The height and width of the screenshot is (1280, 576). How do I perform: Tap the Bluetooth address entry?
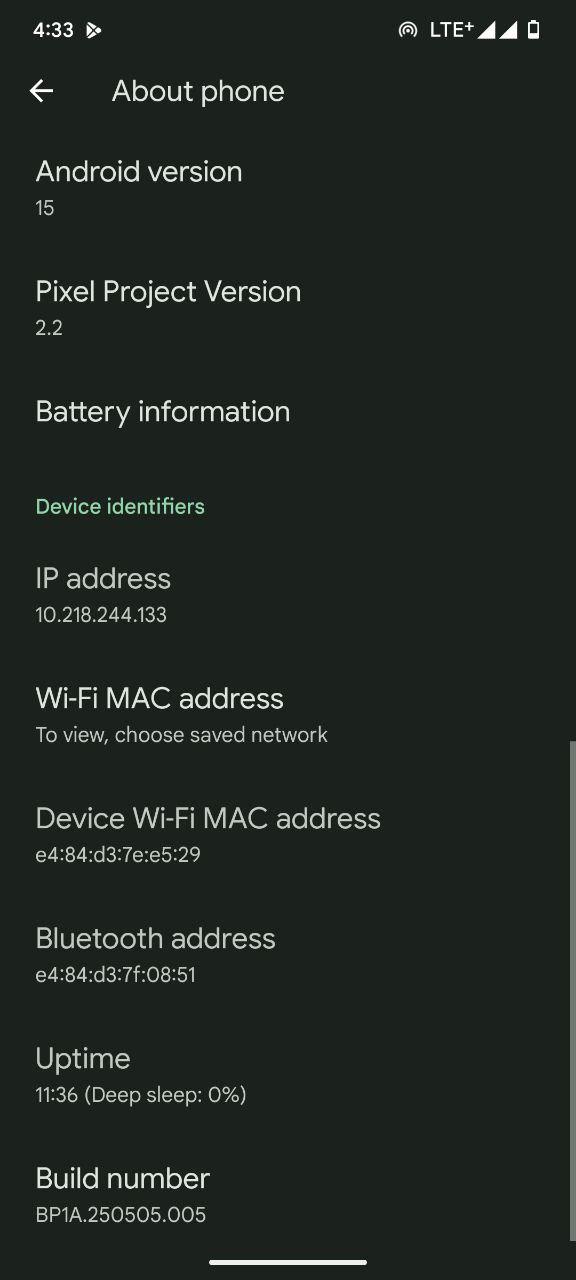[288, 955]
